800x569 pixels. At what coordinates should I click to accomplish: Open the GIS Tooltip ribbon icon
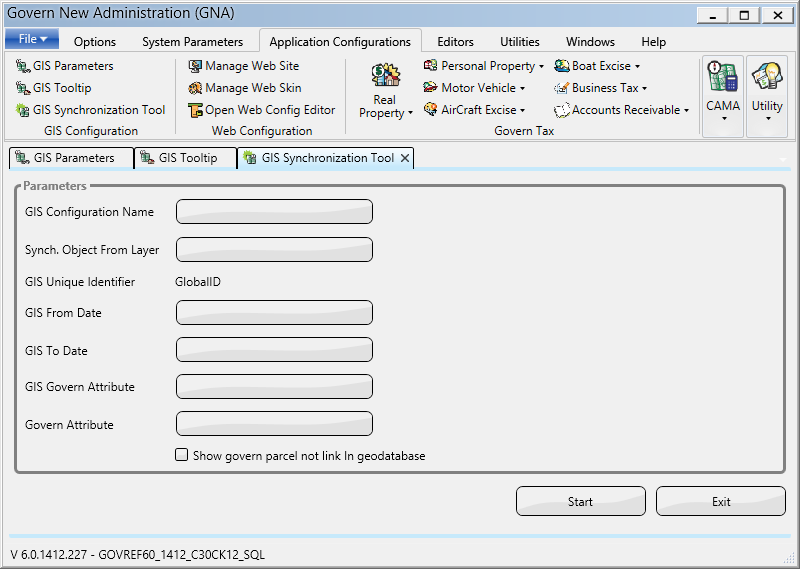click(23, 88)
